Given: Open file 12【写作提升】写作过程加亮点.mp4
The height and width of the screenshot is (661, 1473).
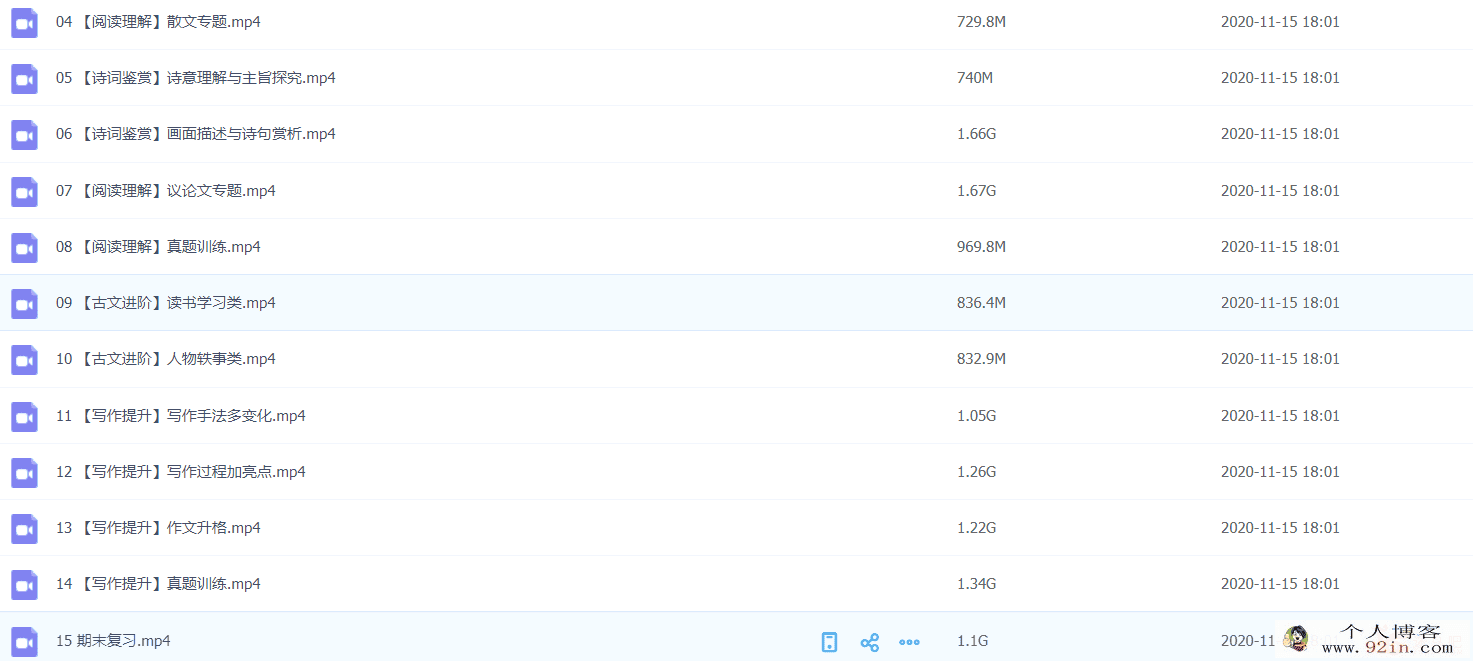Looking at the screenshot, I should point(181,471).
